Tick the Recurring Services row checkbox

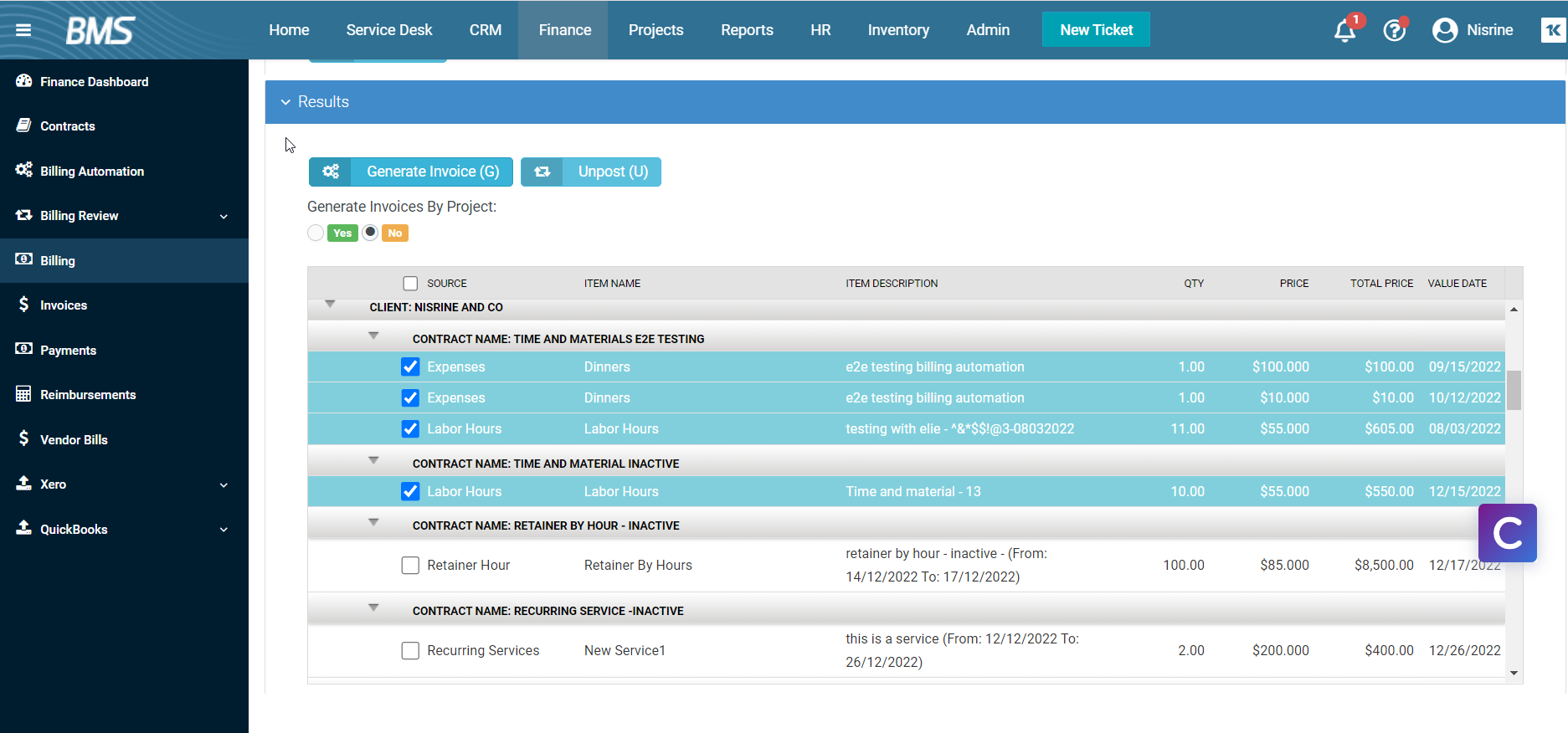(410, 651)
